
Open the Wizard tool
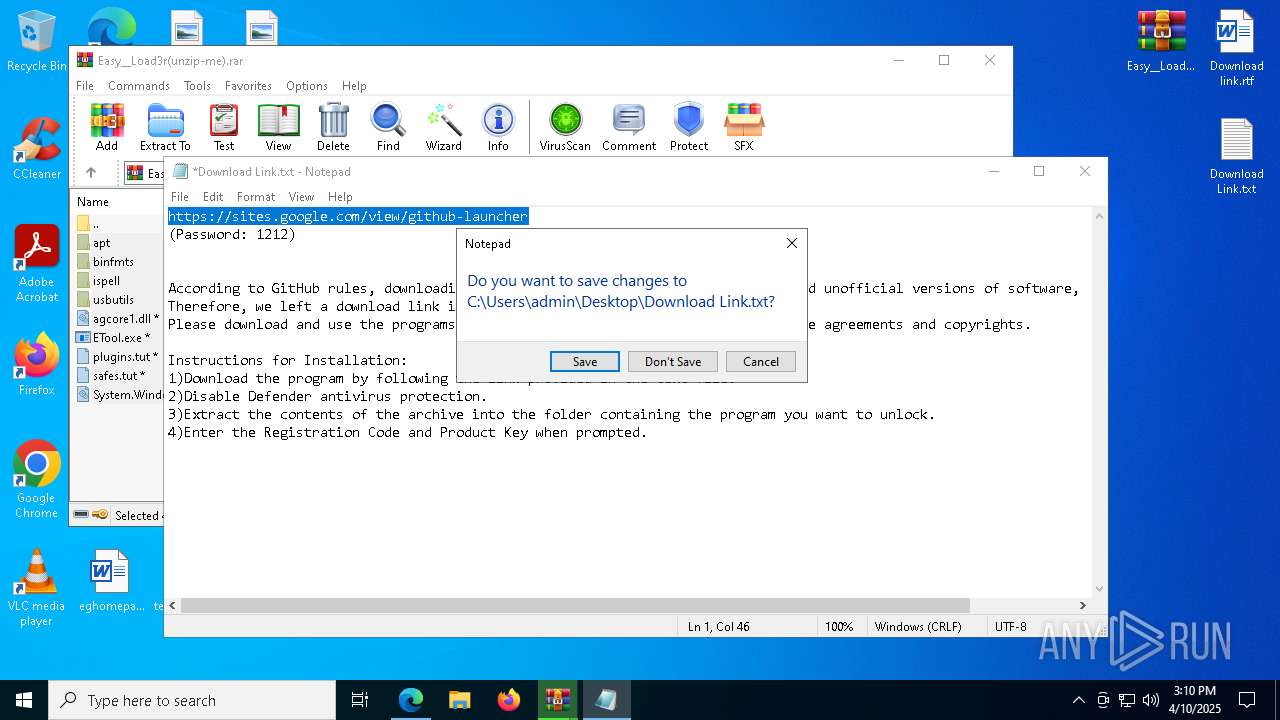pos(443,127)
